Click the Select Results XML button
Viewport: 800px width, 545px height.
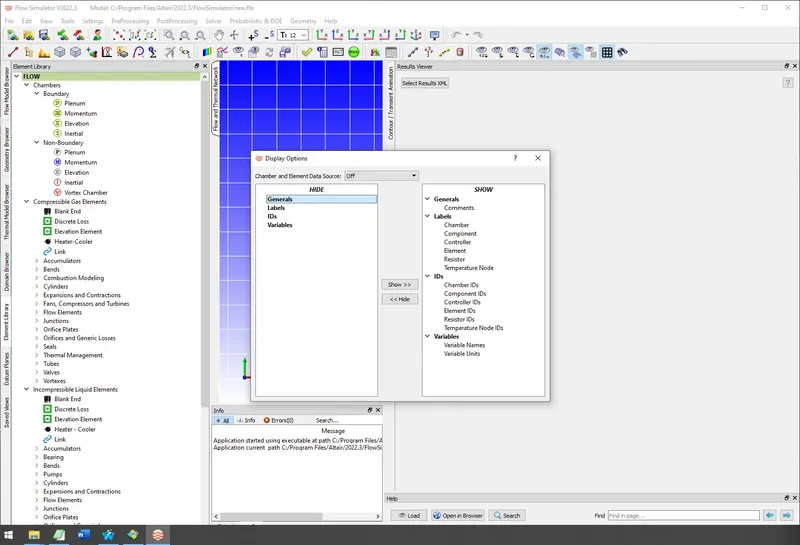(425, 83)
